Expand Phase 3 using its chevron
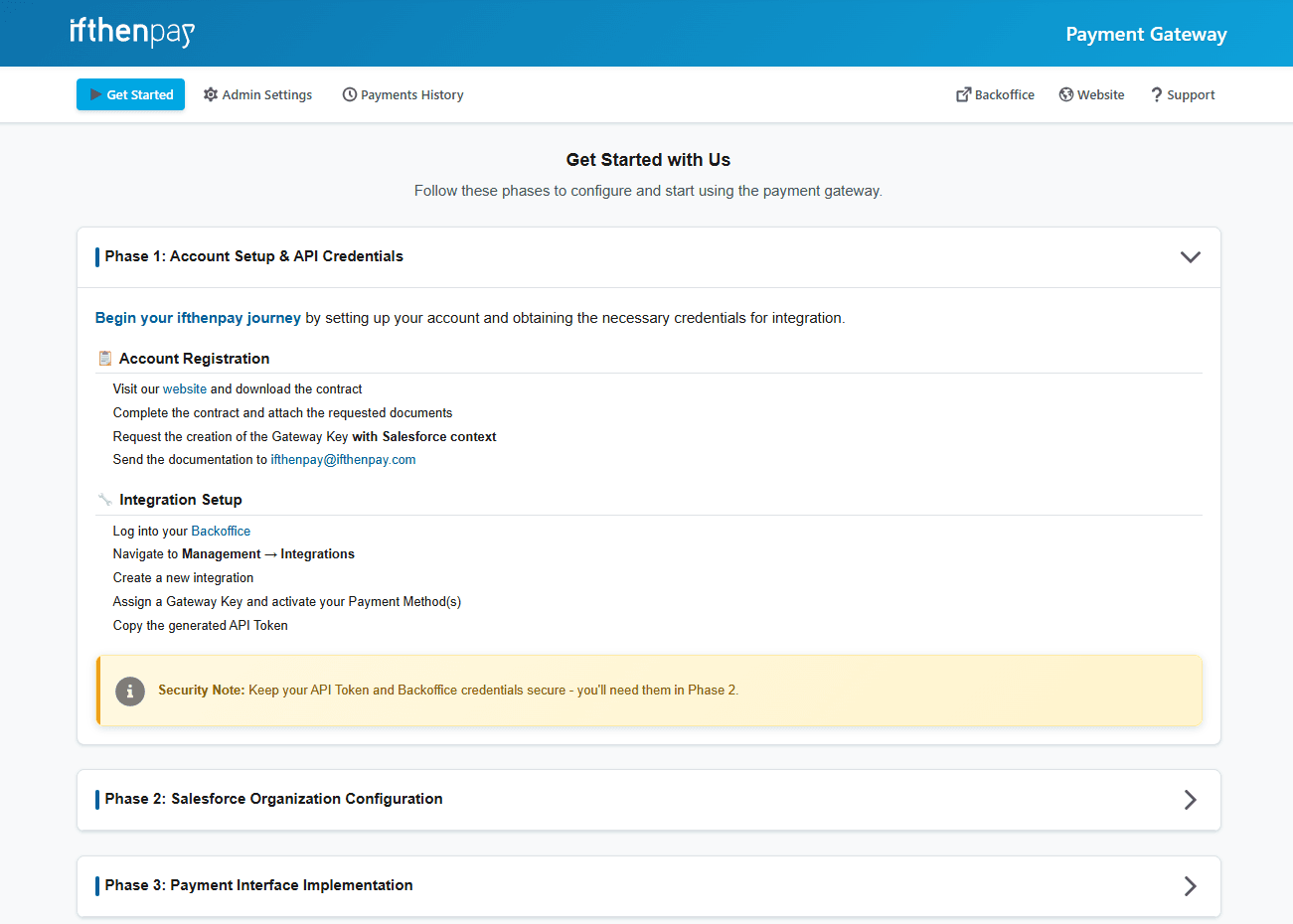 point(1190,886)
